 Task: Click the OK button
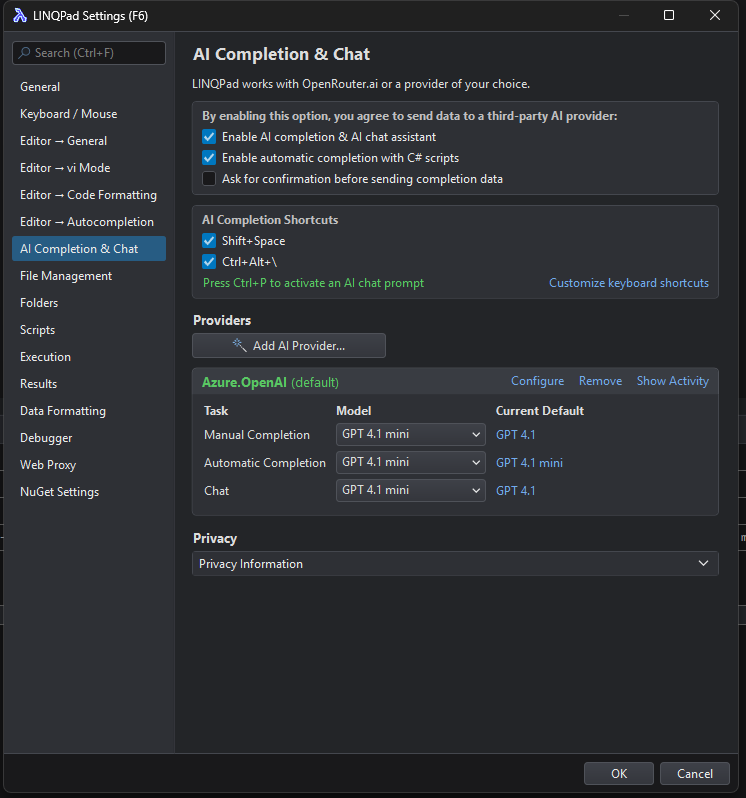(x=619, y=774)
